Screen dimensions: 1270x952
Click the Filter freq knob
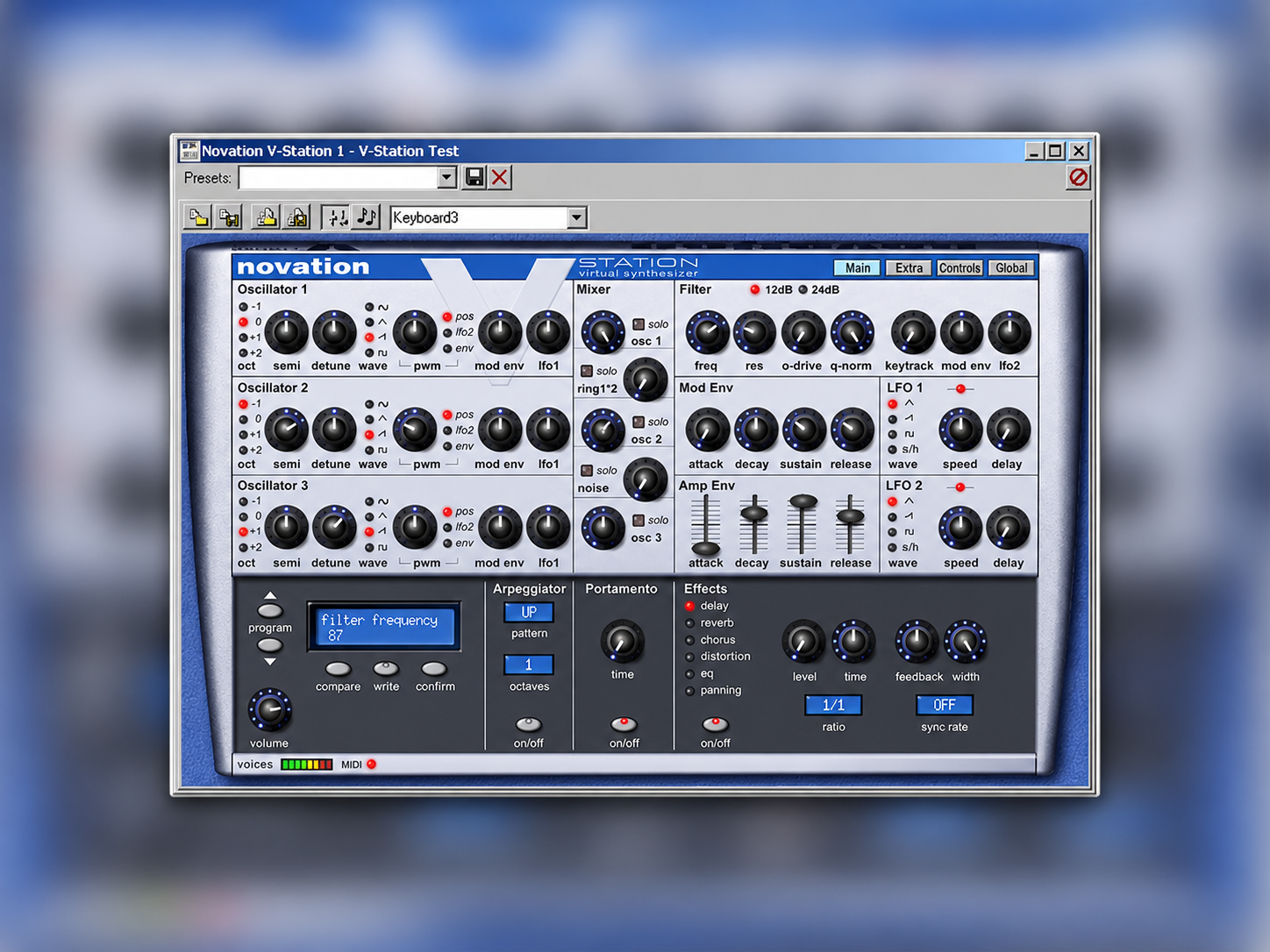[x=707, y=333]
